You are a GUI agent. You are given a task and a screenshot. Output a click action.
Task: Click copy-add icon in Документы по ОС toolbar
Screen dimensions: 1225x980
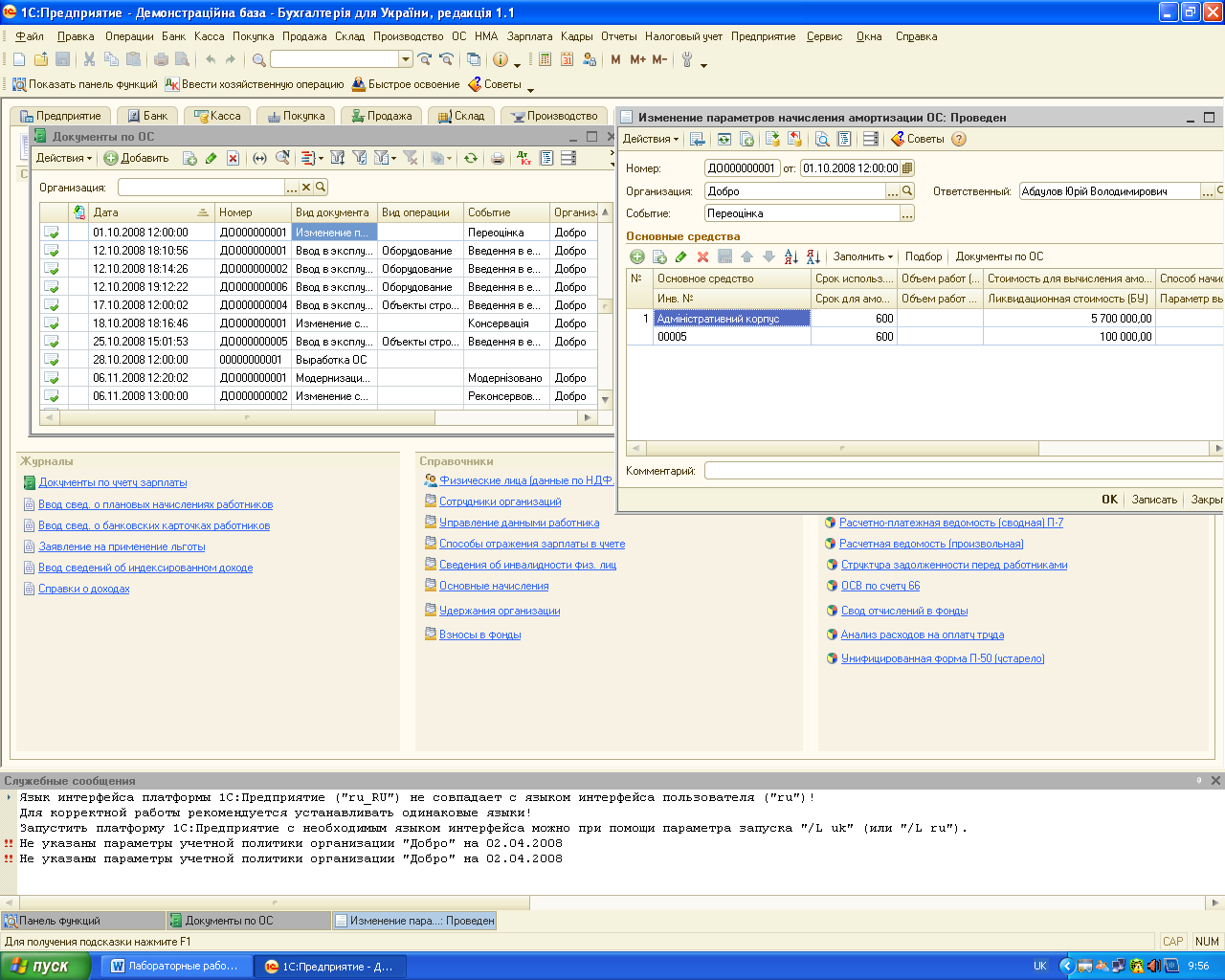(x=189, y=158)
